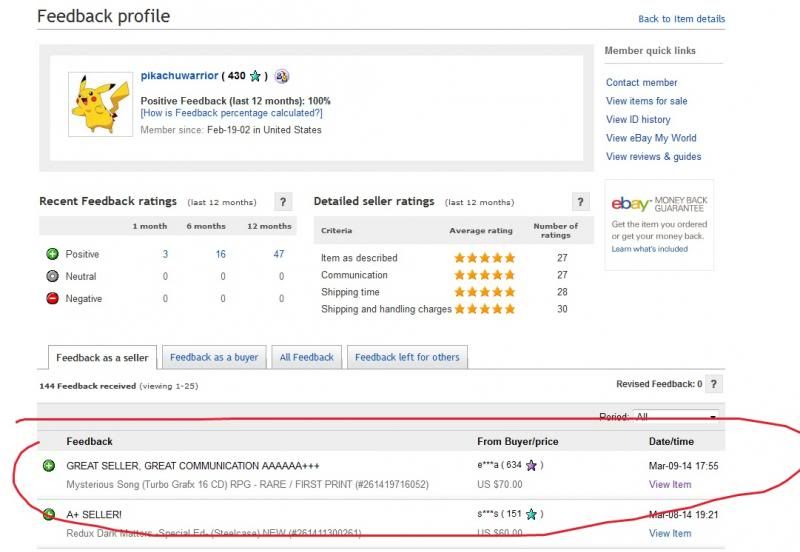Click the help question mark next to Revised Feedback
Viewport: 800px width, 552px height.
point(714,384)
